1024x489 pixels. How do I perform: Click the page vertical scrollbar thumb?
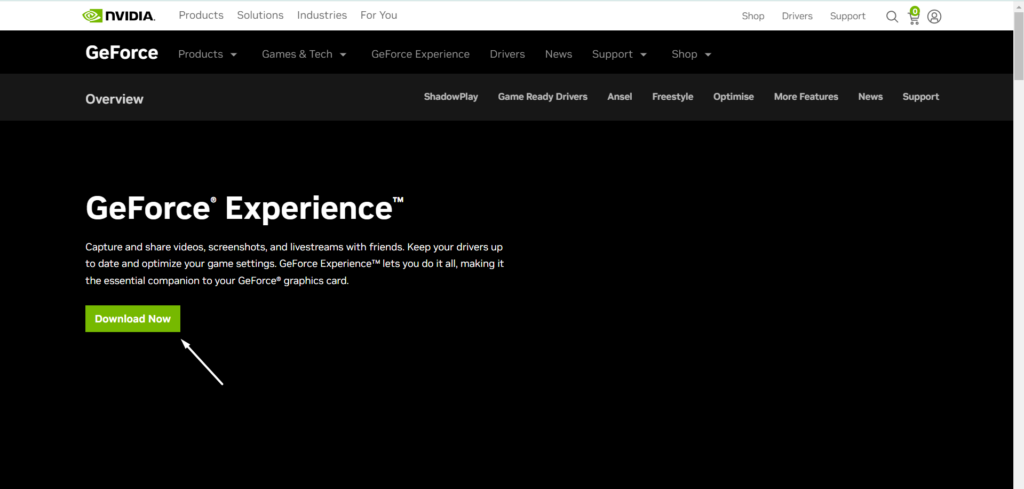pos(1018,44)
